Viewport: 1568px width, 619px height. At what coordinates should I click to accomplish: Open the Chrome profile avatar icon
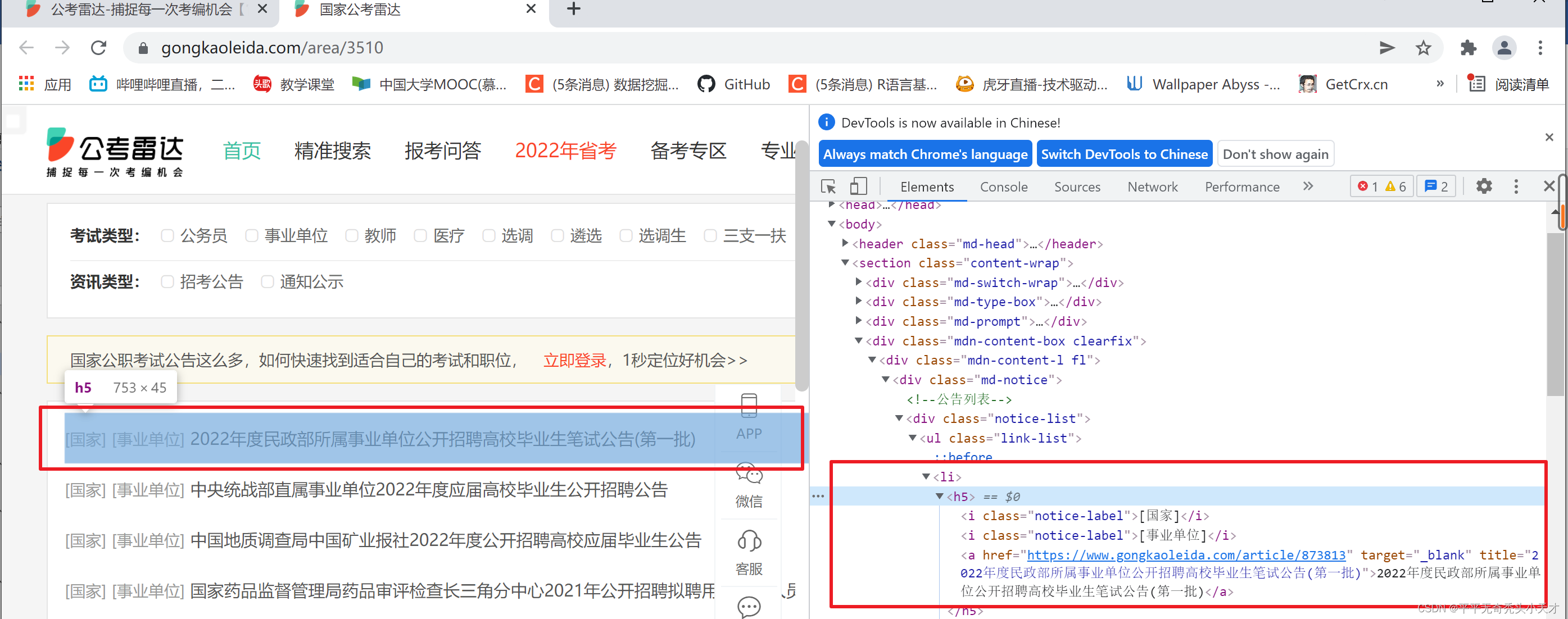[x=1503, y=48]
